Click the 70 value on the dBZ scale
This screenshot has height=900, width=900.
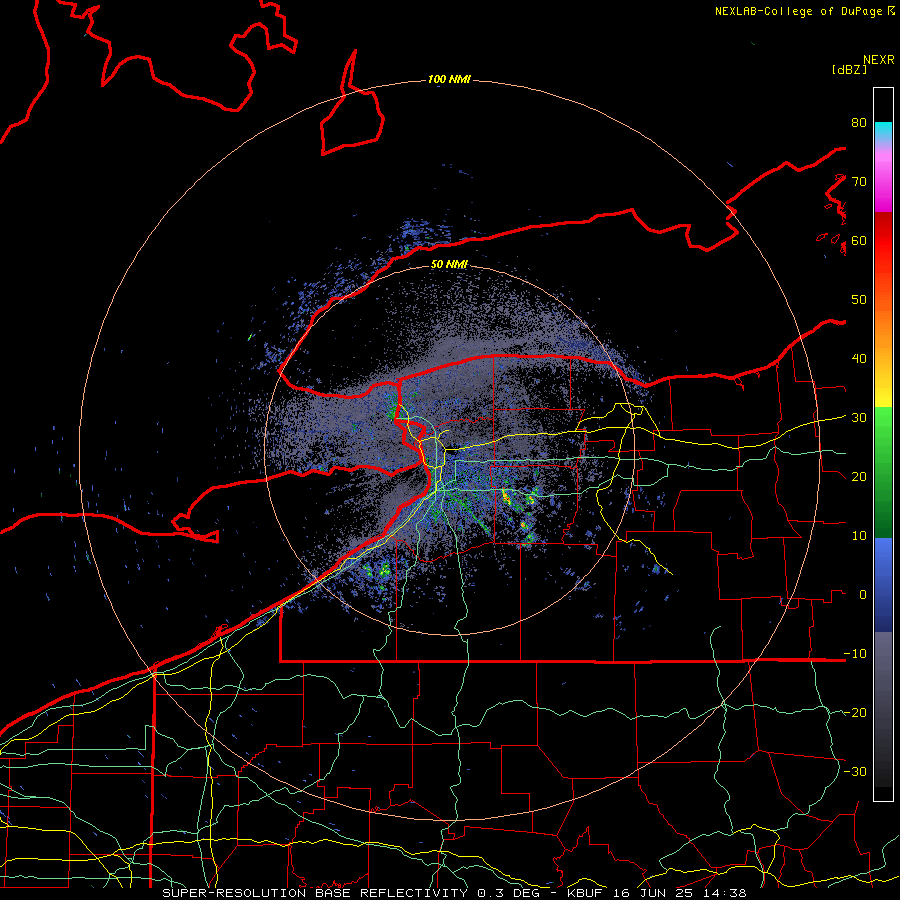tap(859, 182)
